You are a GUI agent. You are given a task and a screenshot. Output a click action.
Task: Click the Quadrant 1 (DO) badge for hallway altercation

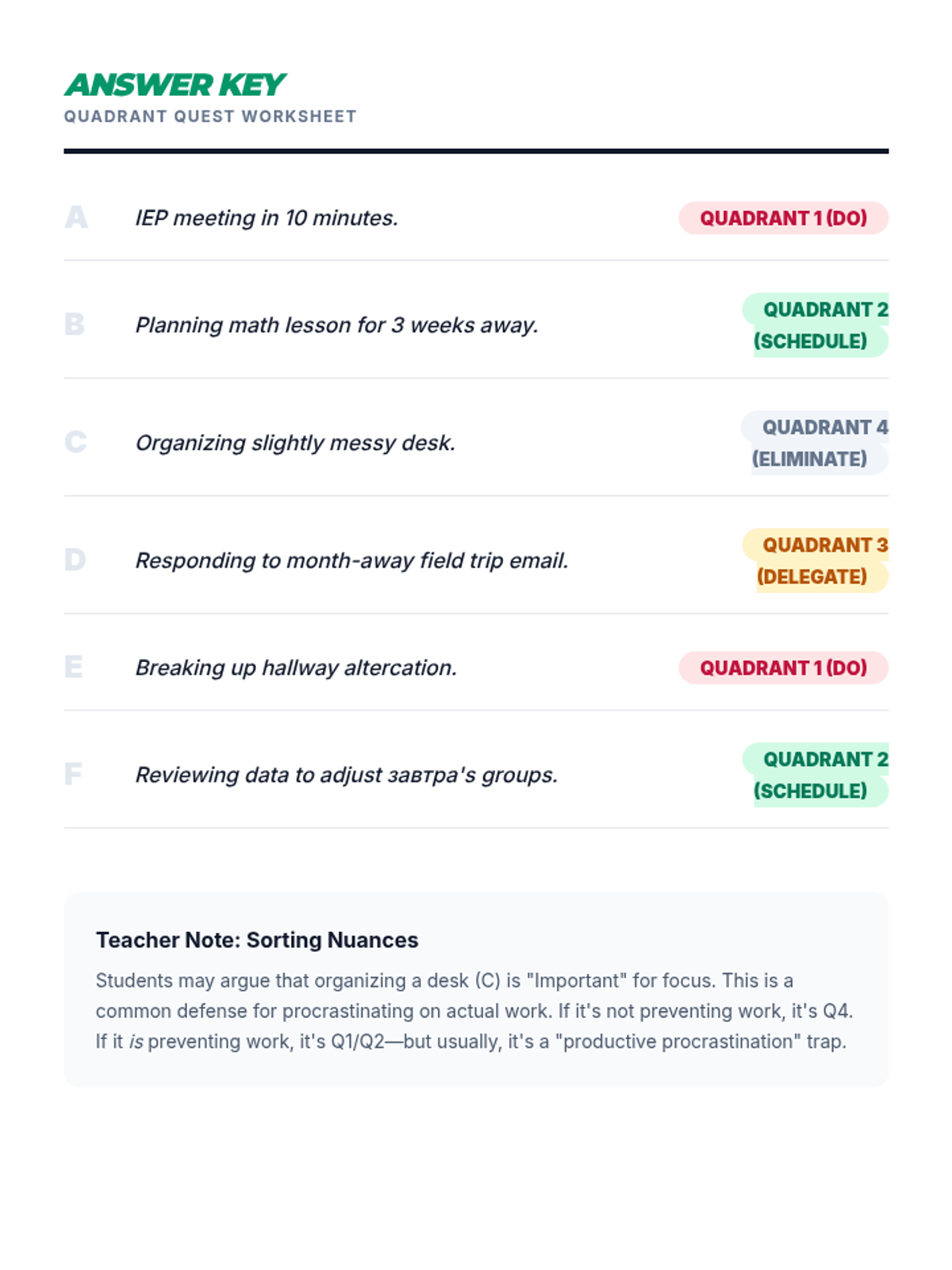783,668
